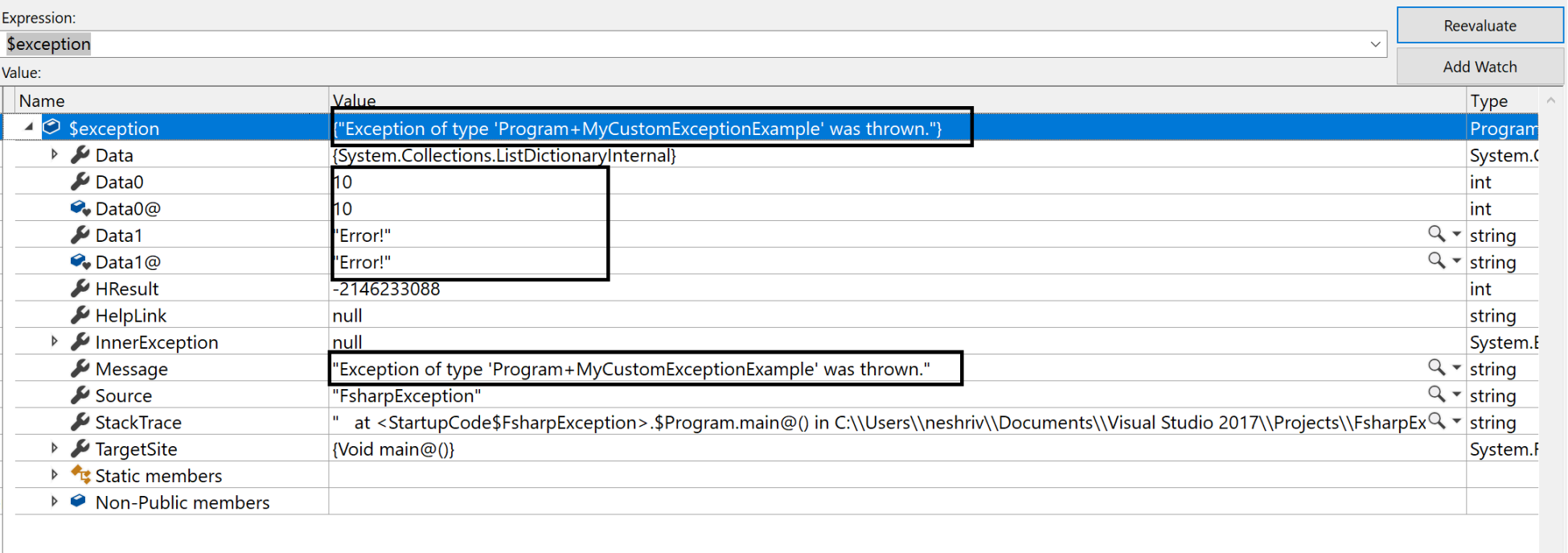Expand the InnerException node
The height and width of the screenshot is (553, 1568).
[x=54, y=342]
